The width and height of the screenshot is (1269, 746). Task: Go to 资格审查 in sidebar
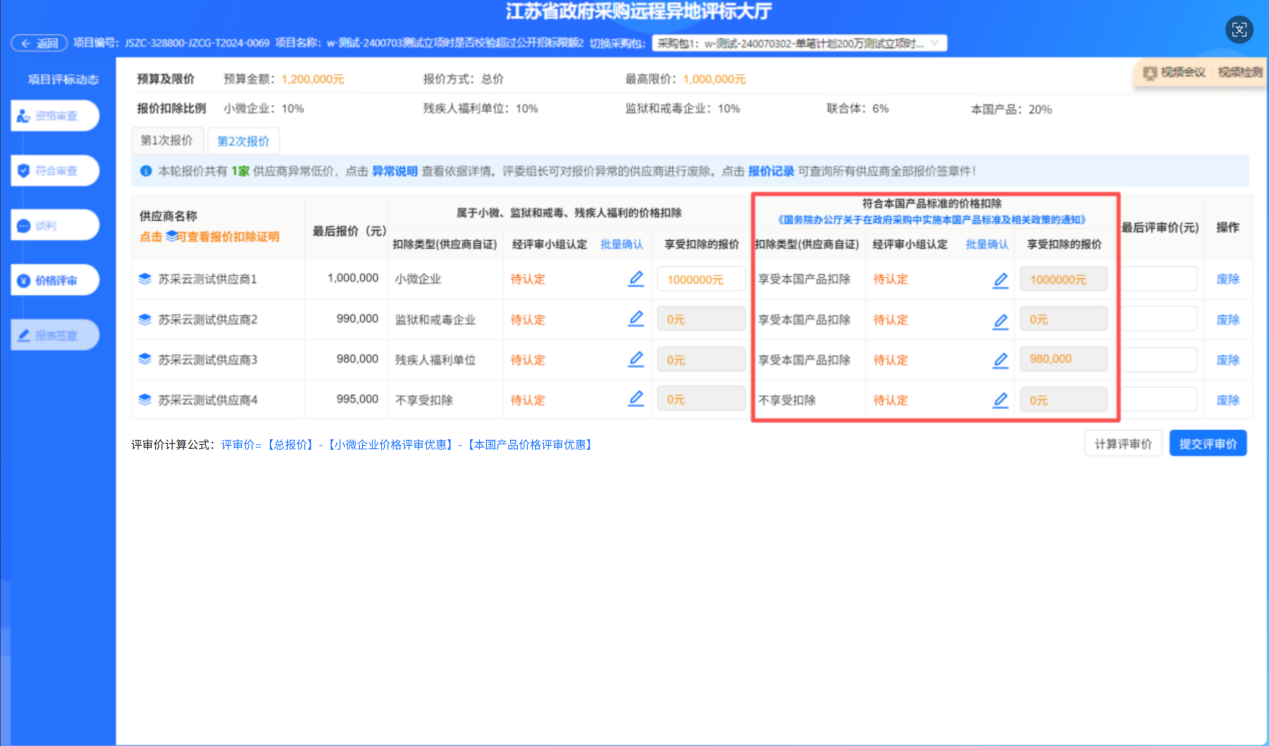(56, 116)
